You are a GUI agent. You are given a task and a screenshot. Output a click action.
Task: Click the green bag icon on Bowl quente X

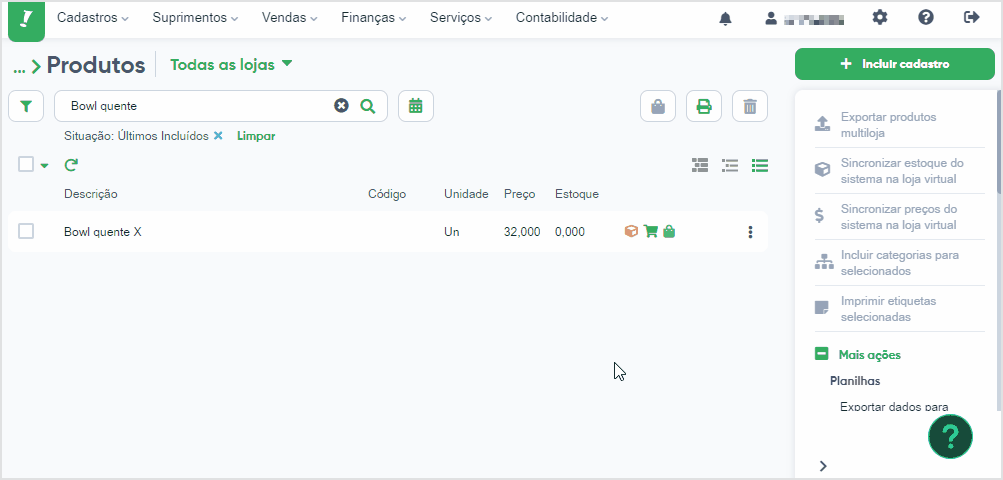pos(669,232)
